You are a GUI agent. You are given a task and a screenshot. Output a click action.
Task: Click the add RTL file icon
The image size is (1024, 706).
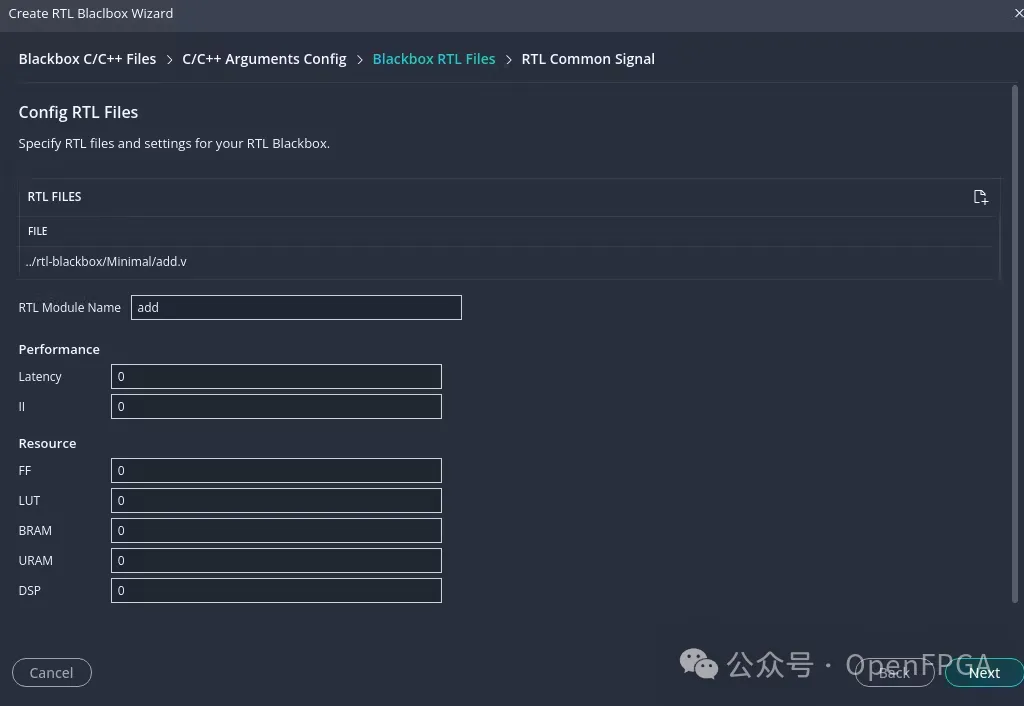coord(980,197)
